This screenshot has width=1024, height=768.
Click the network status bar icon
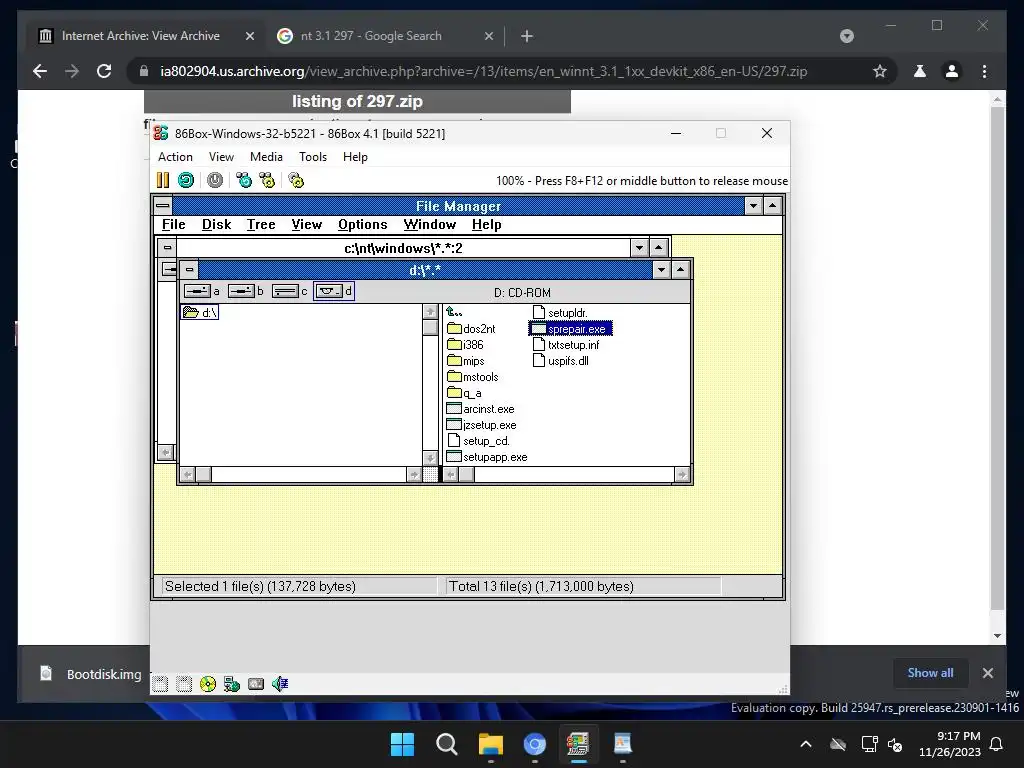(x=232, y=684)
